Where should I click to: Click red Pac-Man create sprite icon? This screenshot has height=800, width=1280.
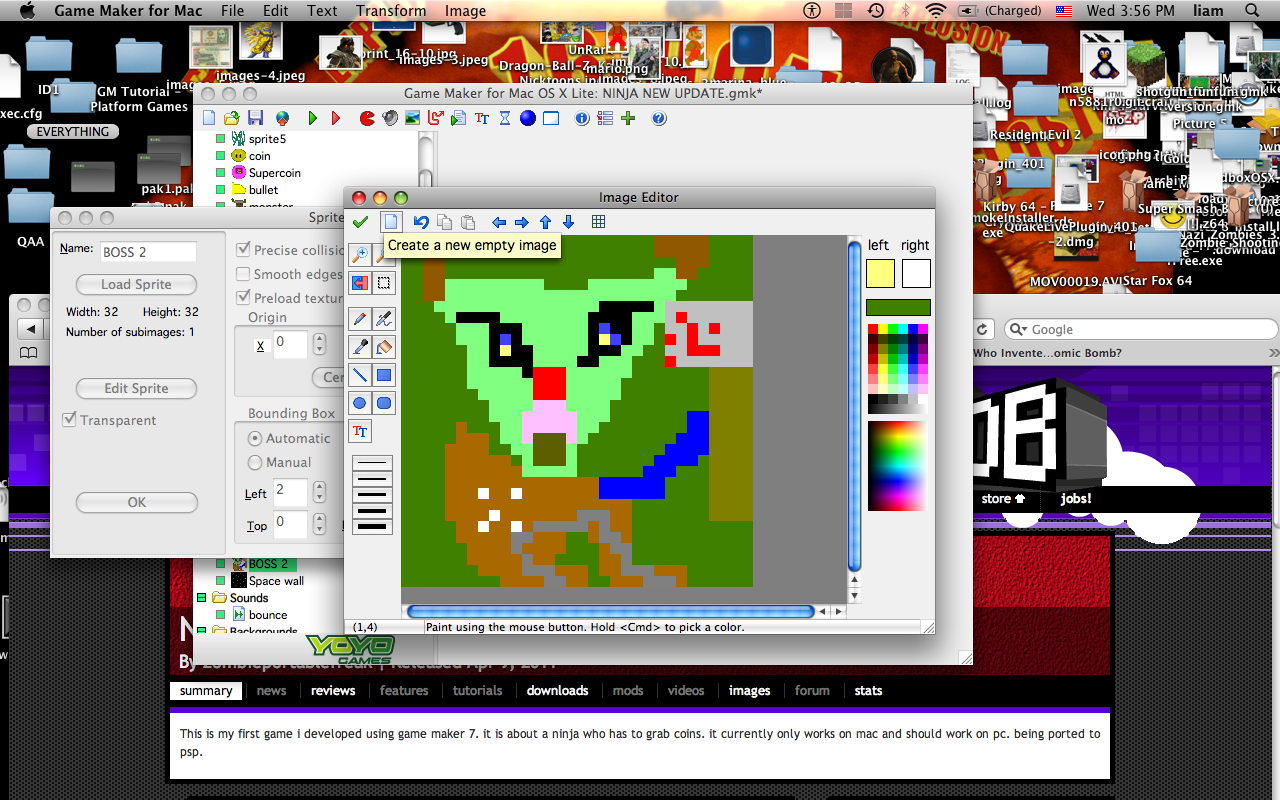[367, 118]
